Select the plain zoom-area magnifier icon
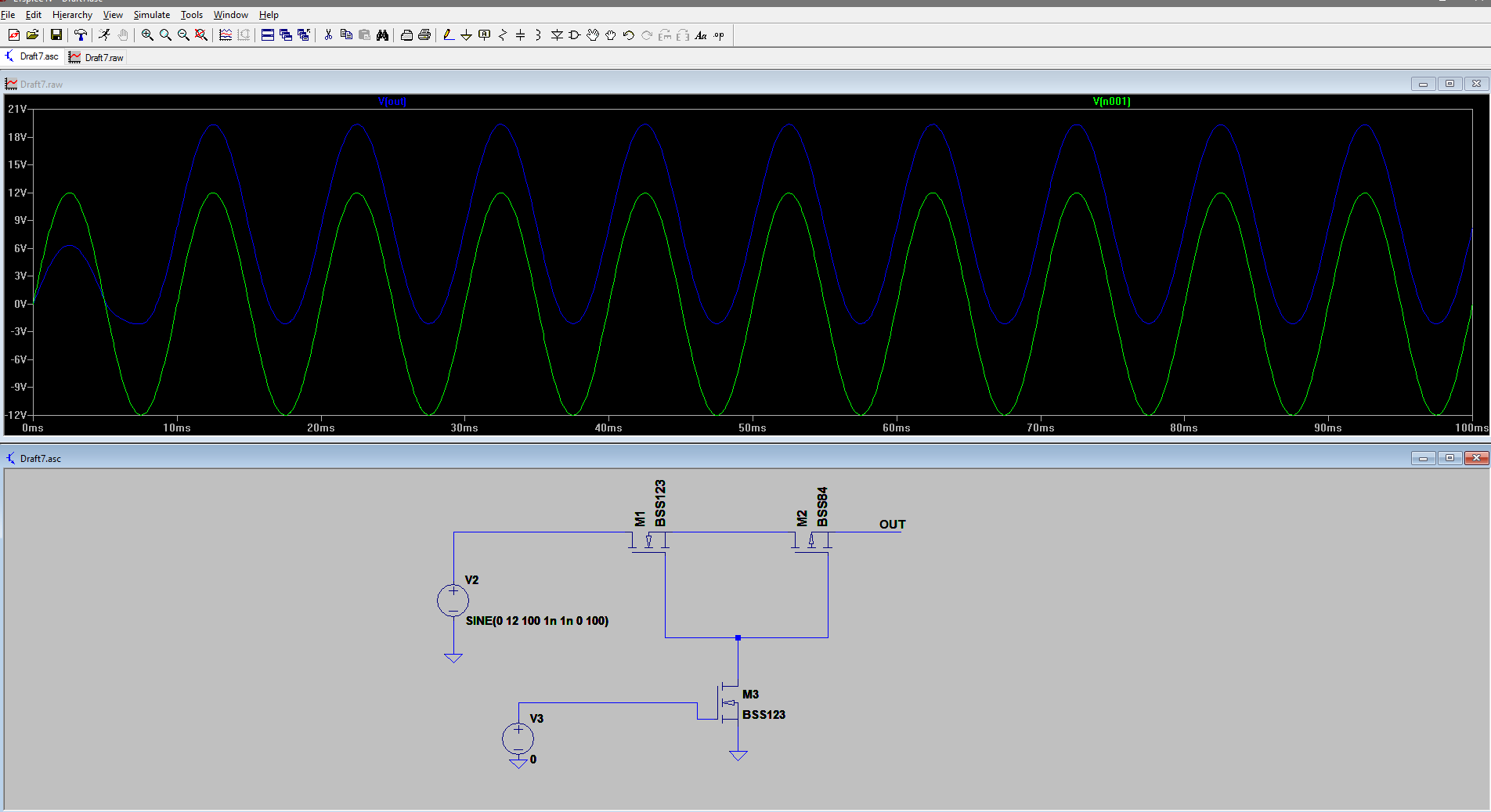 tap(165, 34)
